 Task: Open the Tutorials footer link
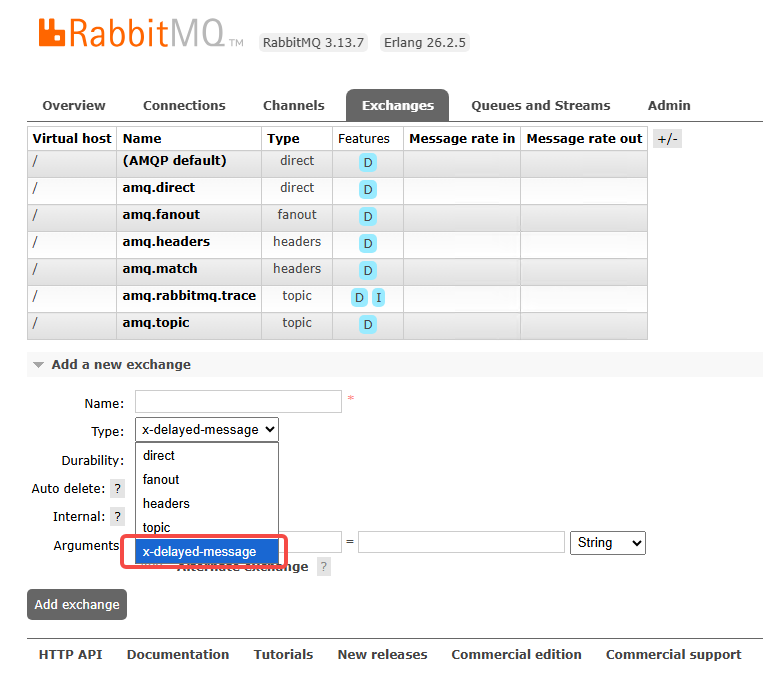[x=283, y=655]
